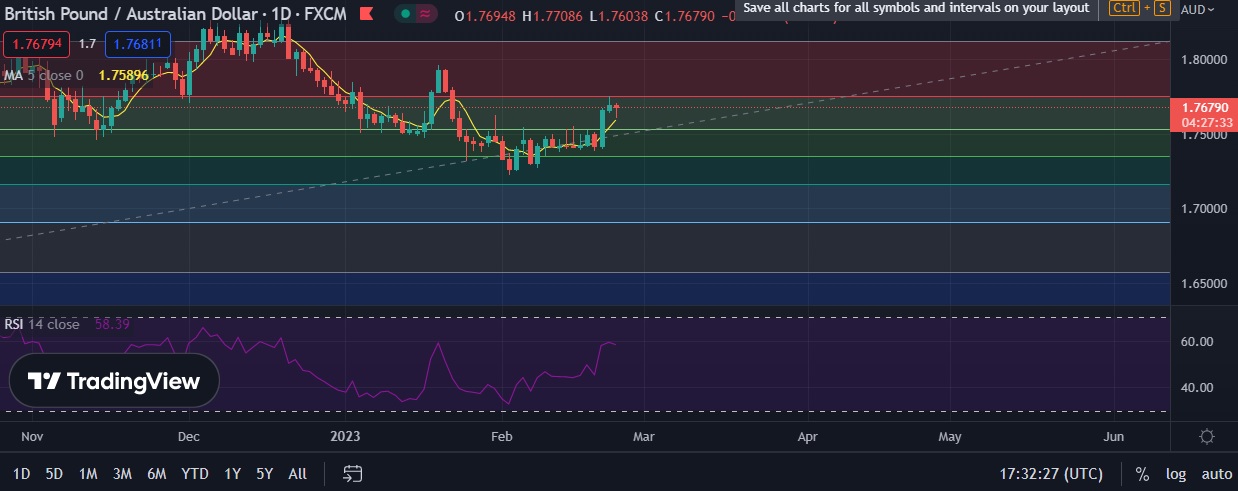The height and width of the screenshot is (491, 1238).
Task: Switch range to 5Y
Action: [264, 473]
